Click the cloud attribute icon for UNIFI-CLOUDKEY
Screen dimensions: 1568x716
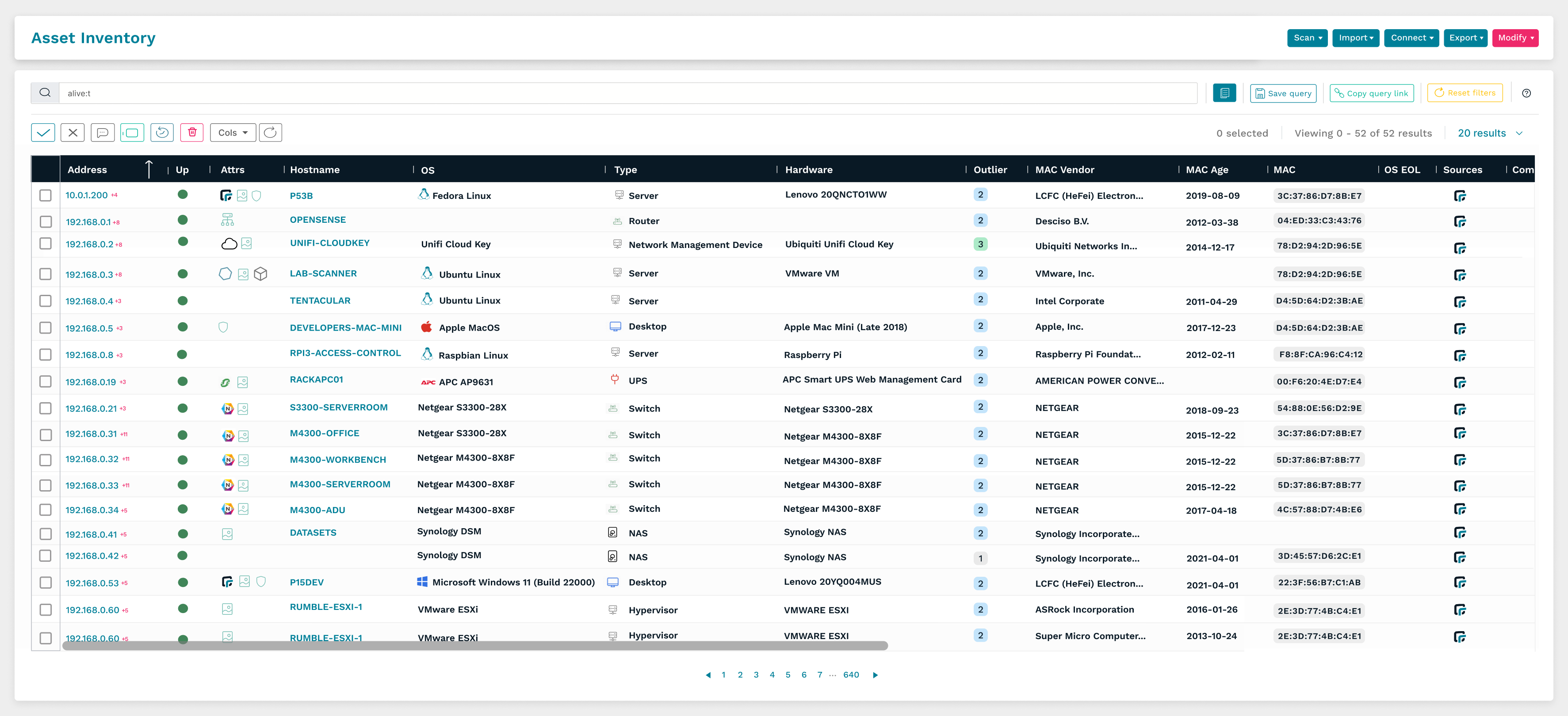[x=229, y=244]
